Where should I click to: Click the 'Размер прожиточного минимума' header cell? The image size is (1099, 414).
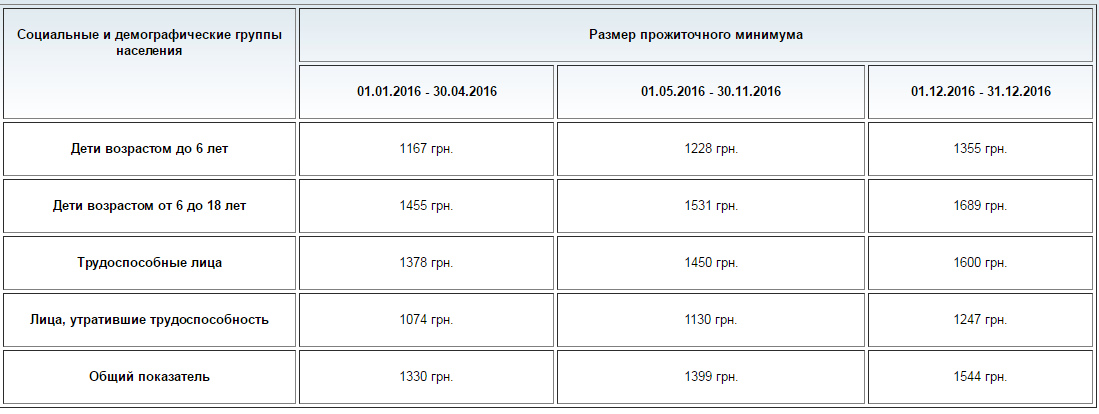(x=696, y=34)
